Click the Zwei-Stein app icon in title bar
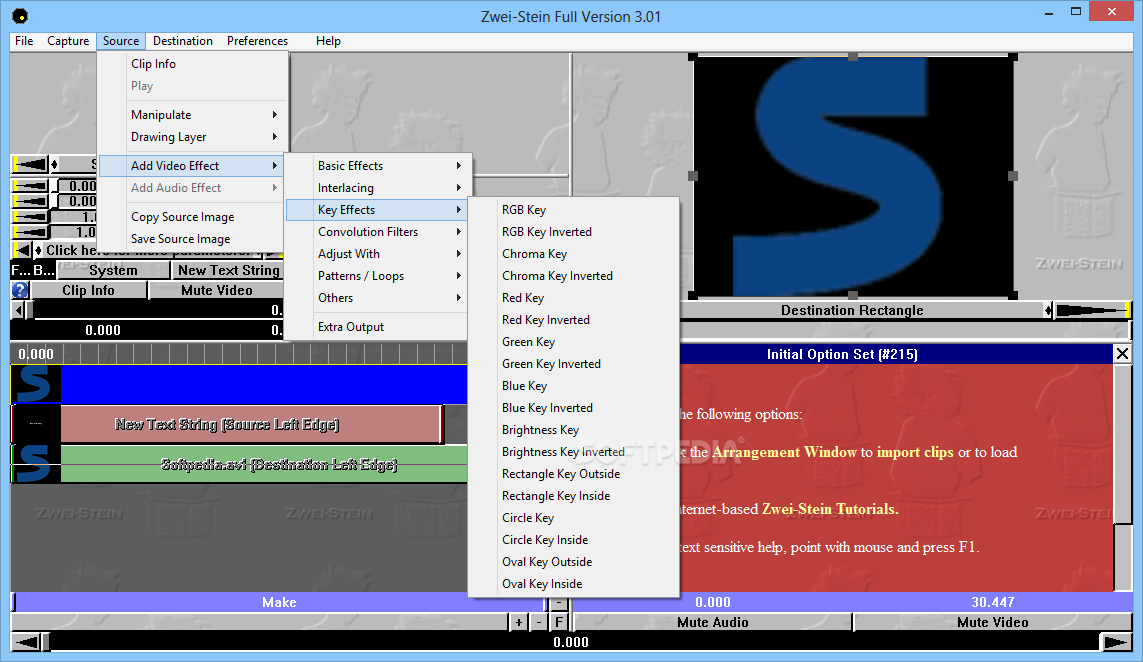The width and height of the screenshot is (1143, 662). coord(20,15)
